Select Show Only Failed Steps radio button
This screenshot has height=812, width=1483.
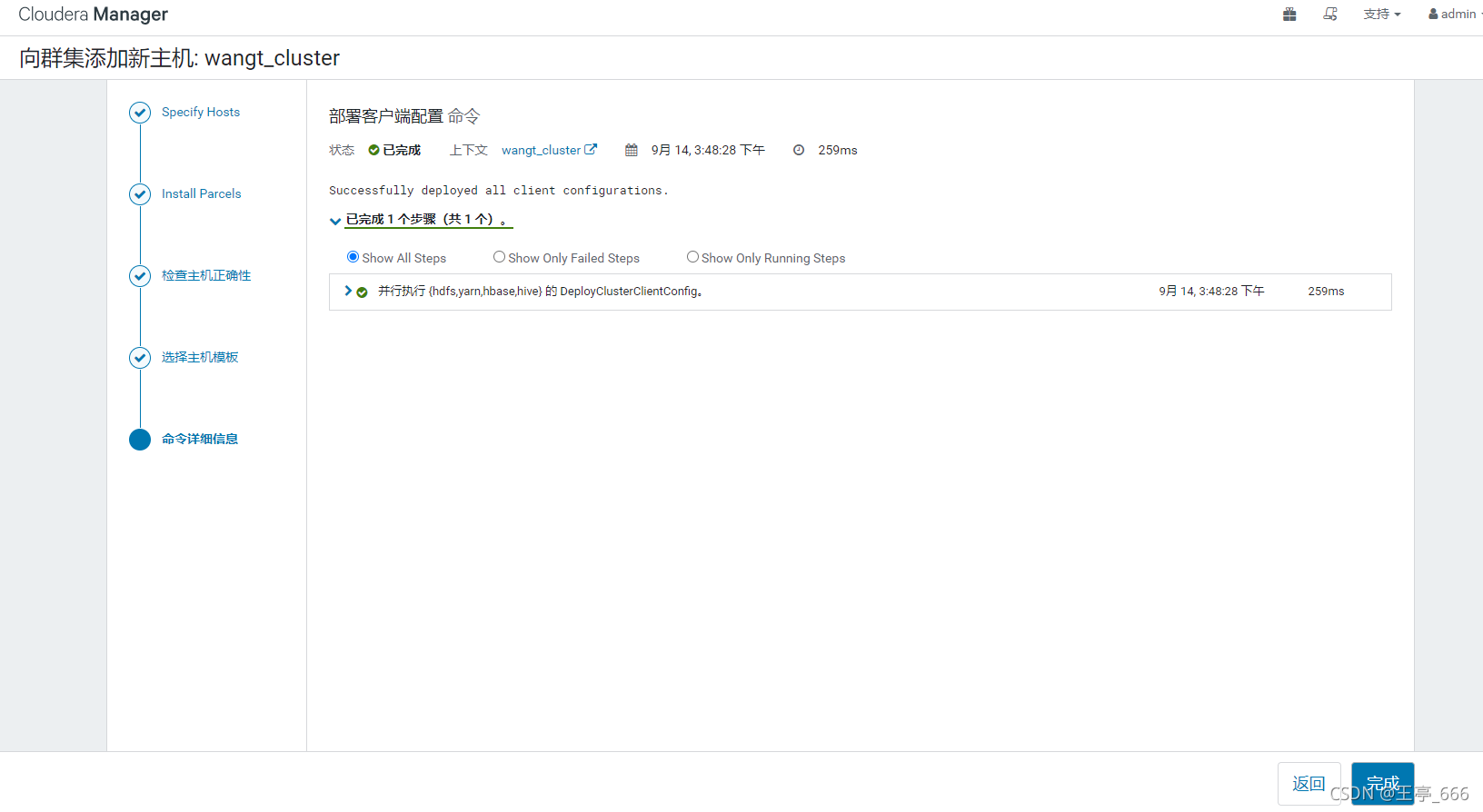tap(499, 257)
